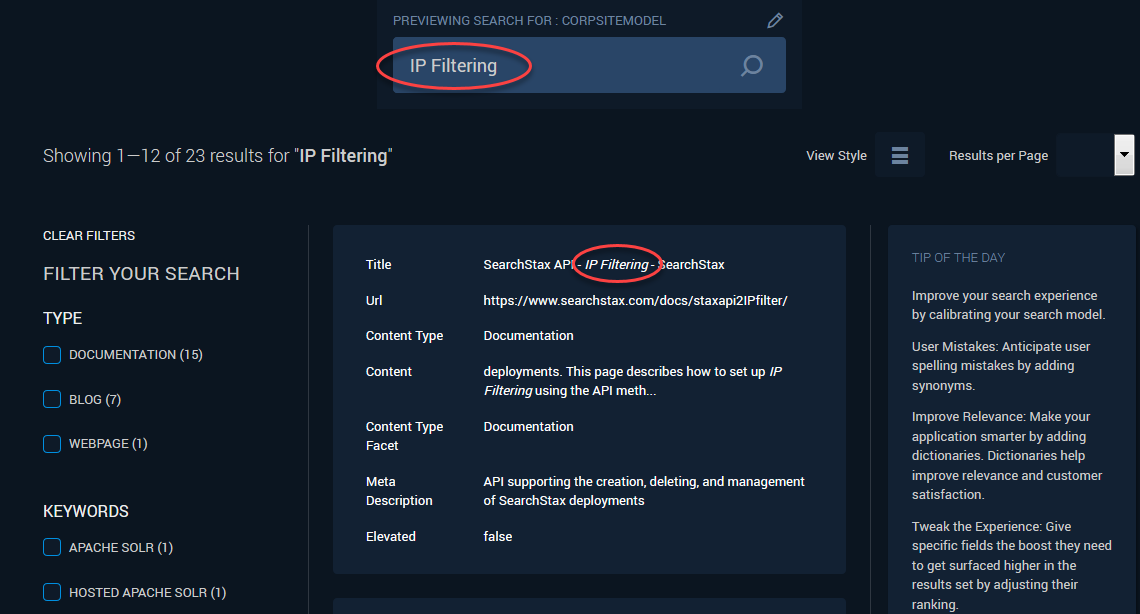Image resolution: width=1140 pixels, height=614 pixels.
Task: Click the 'TYPE' facet heading
Action: (x=63, y=318)
